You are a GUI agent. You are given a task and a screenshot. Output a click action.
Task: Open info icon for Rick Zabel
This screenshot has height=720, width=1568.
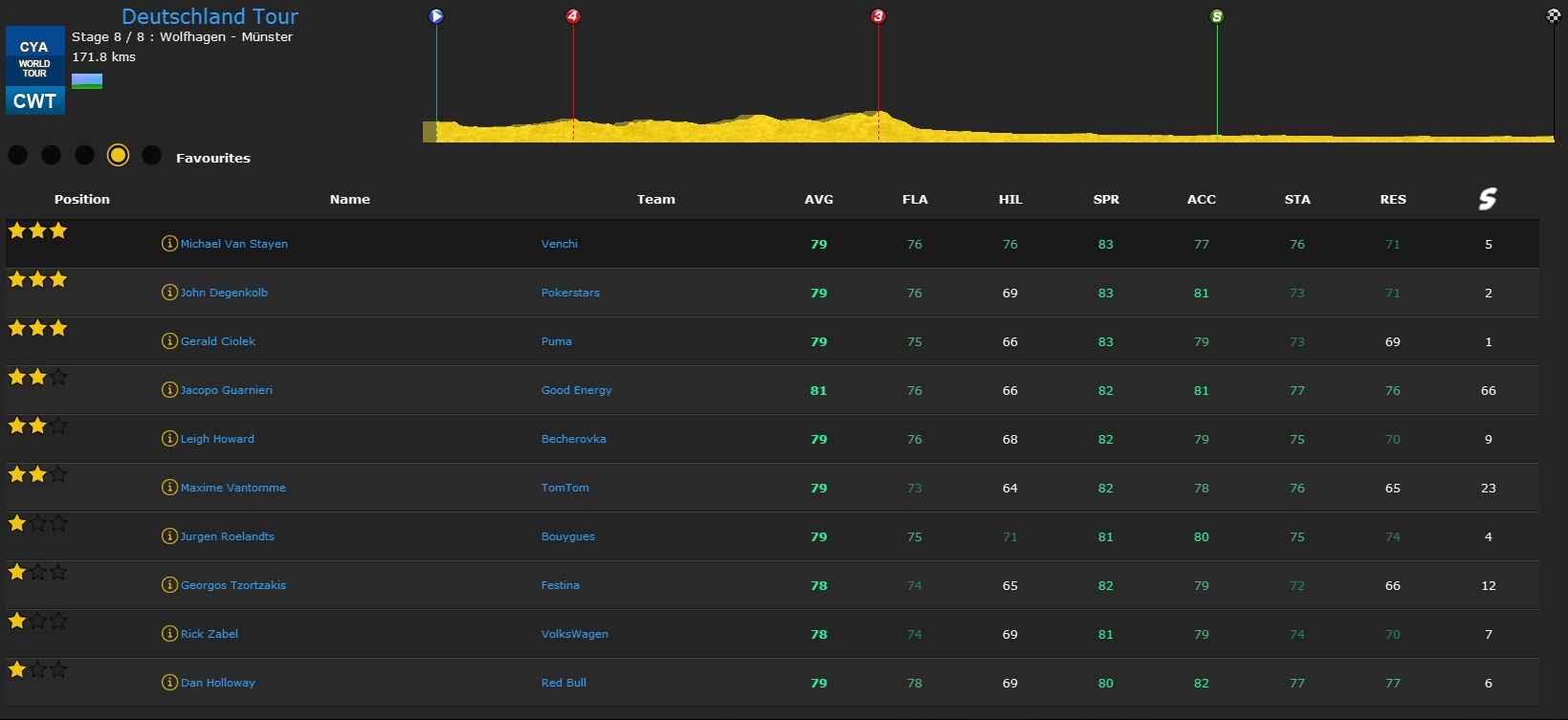coord(169,634)
